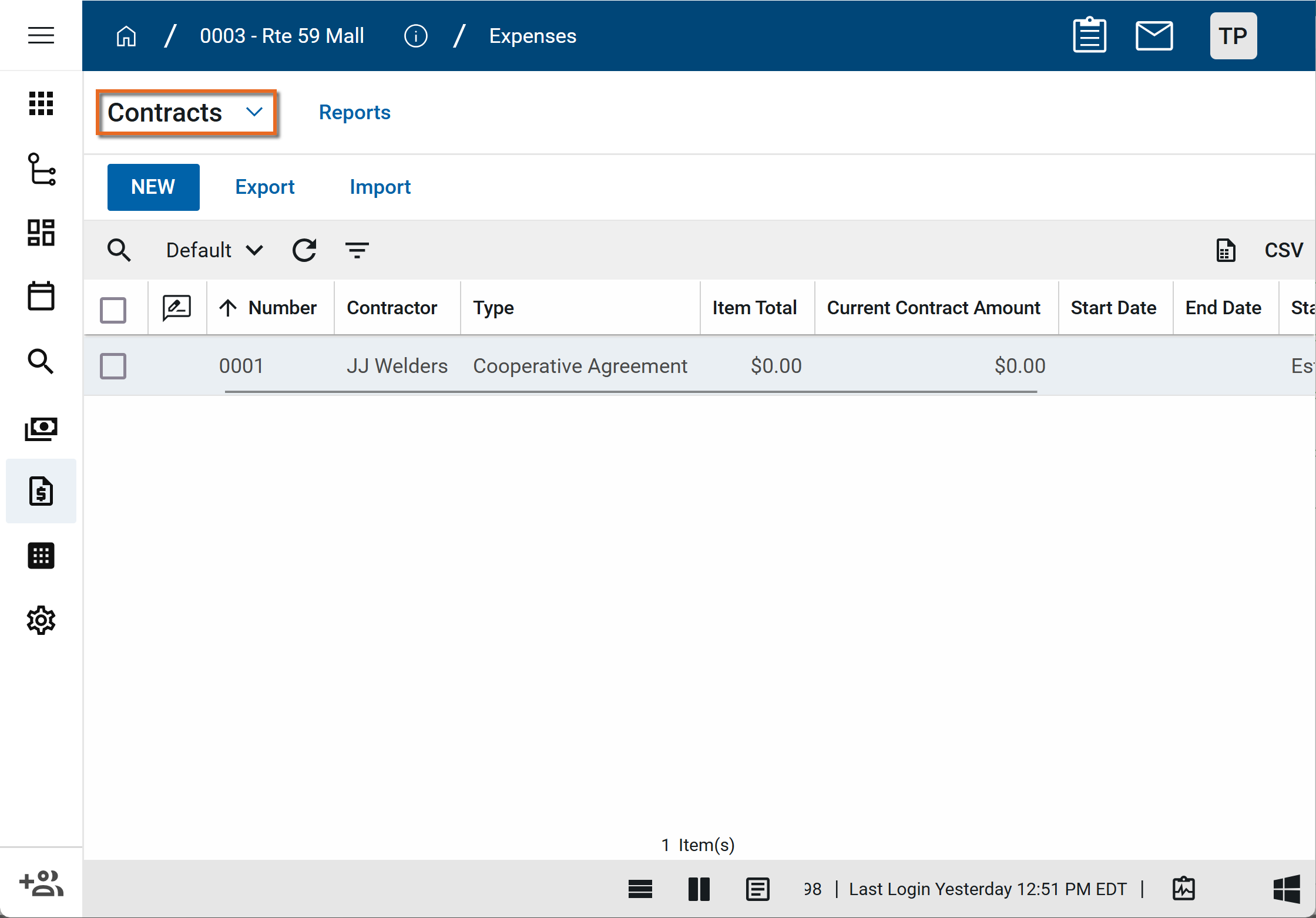Click the home icon in breadcrumb

coord(126,36)
